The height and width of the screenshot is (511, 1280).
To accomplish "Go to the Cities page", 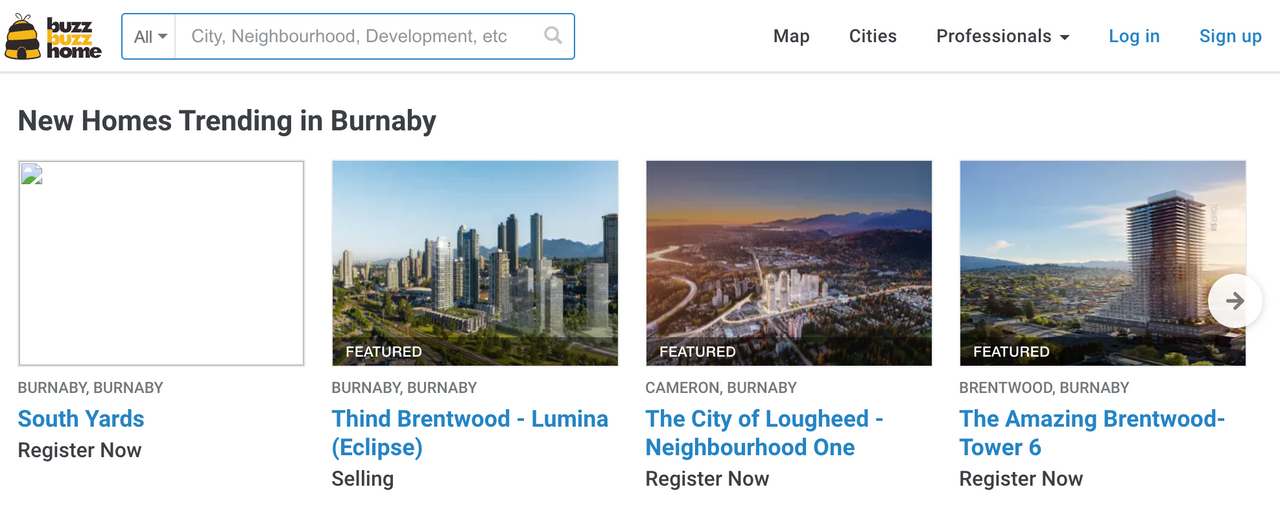I will [873, 36].
